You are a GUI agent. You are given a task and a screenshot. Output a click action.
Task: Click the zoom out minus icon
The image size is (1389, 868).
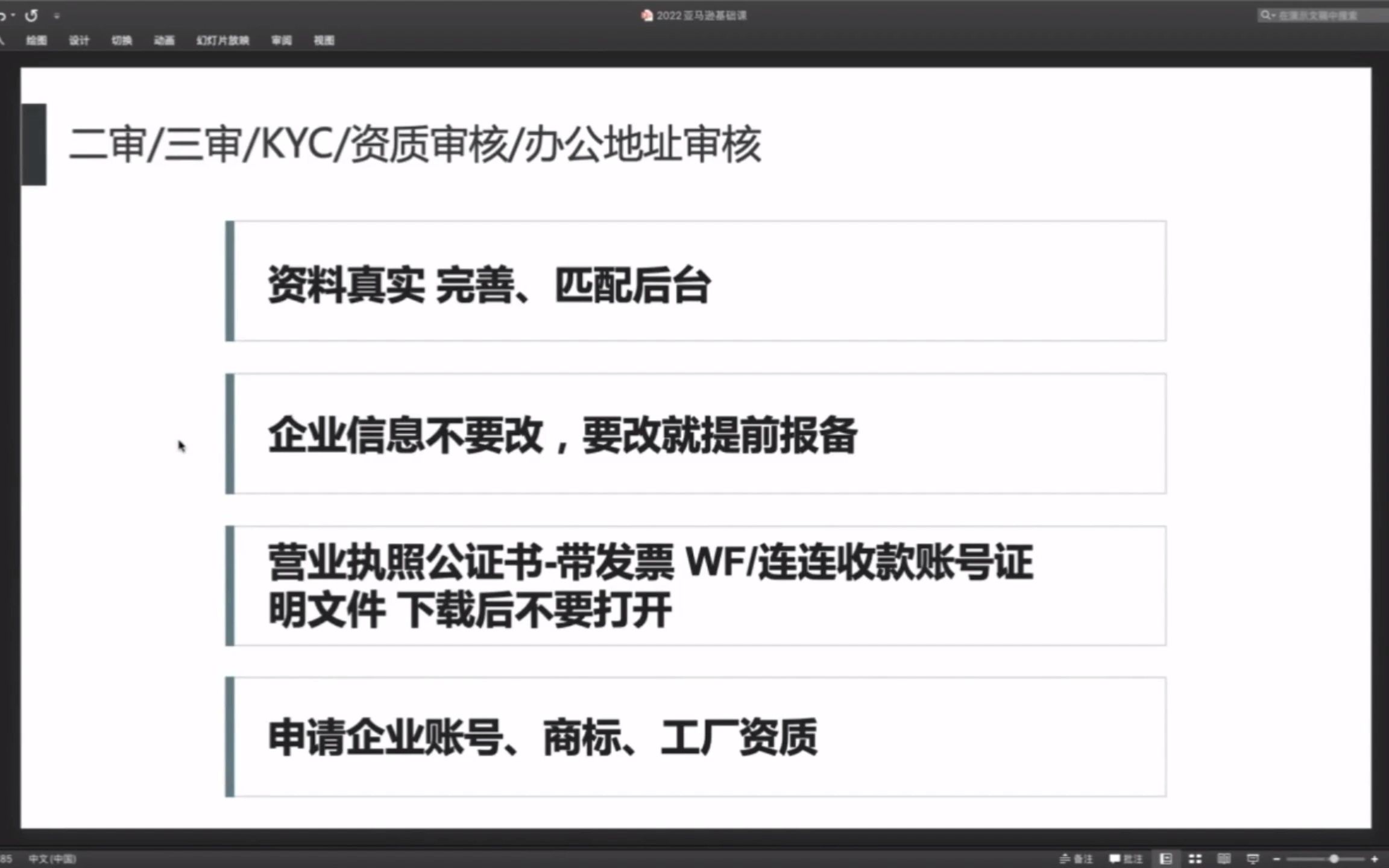(x=1276, y=858)
